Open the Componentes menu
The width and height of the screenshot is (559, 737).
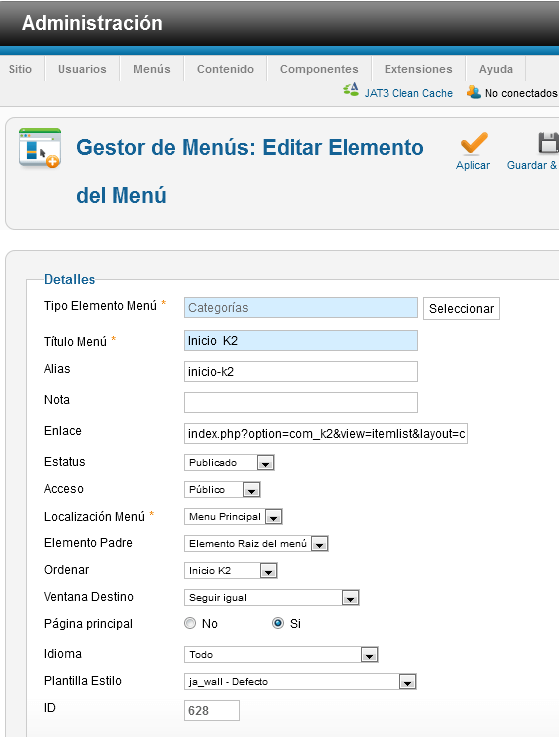click(x=319, y=69)
